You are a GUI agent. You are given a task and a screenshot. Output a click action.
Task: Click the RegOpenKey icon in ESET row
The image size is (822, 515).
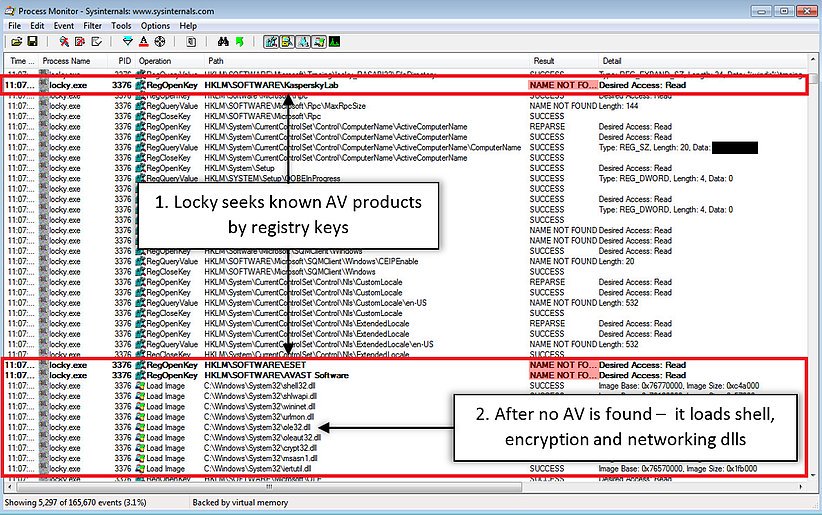140,365
